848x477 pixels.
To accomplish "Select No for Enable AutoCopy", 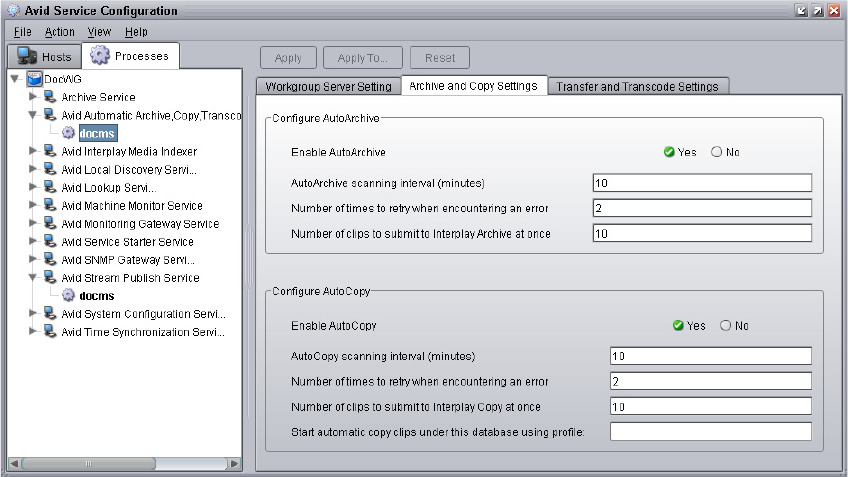I will (x=725, y=326).
